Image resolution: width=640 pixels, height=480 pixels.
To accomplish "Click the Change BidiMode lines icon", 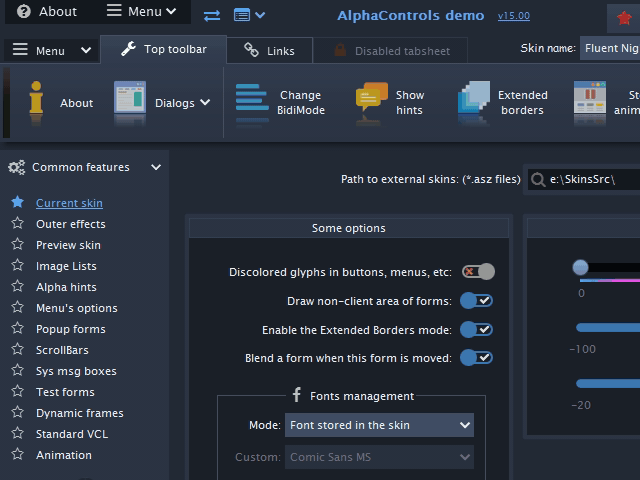I will pos(252,97).
